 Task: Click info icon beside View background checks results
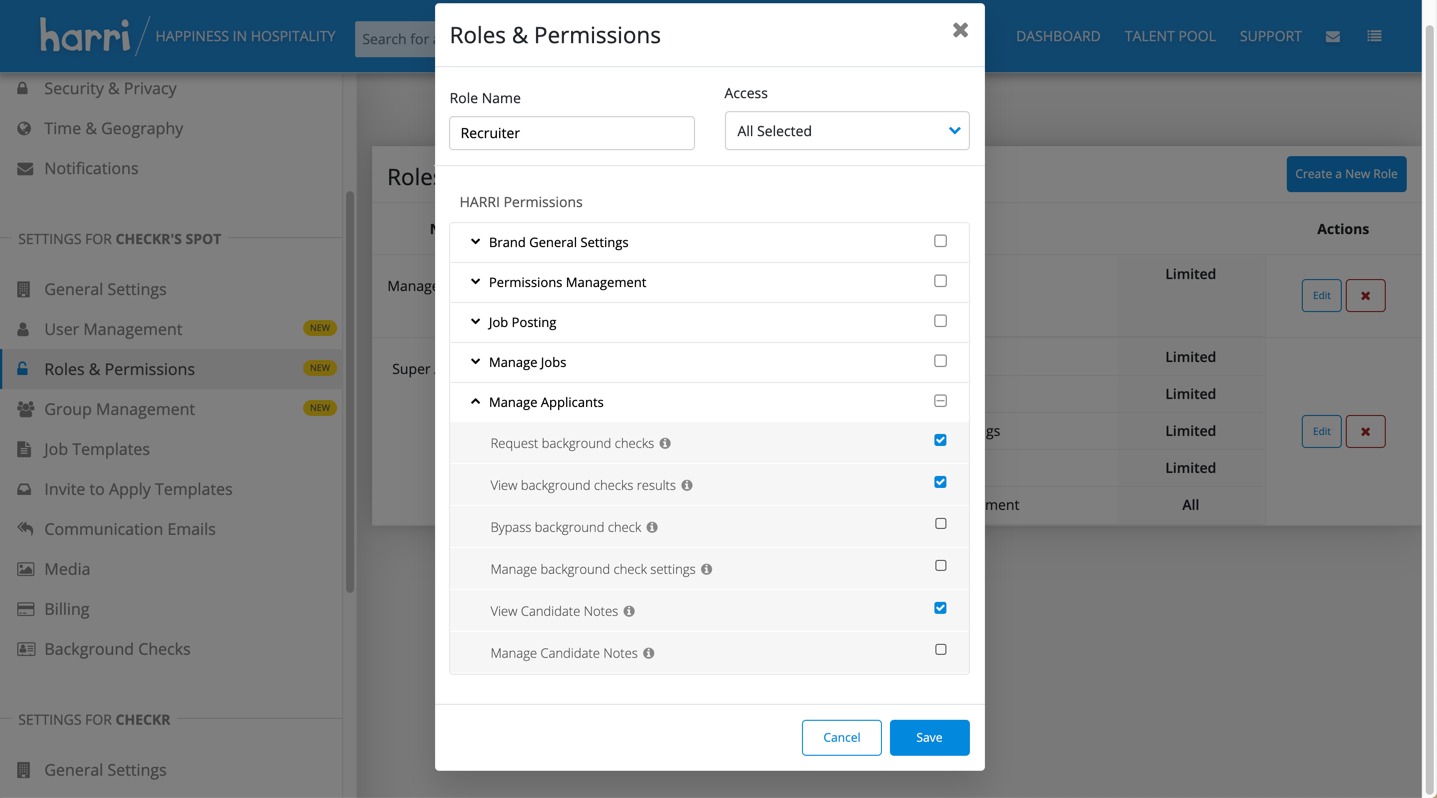point(687,485)
